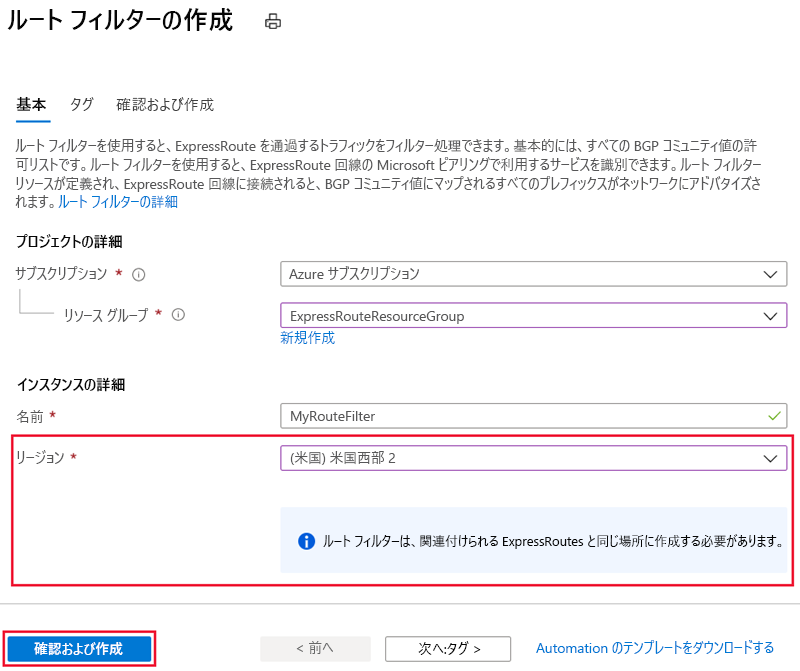The image size is (800, 671).
Task: Click the 新規作成 link under resource group
Action: tap(308, 338)
